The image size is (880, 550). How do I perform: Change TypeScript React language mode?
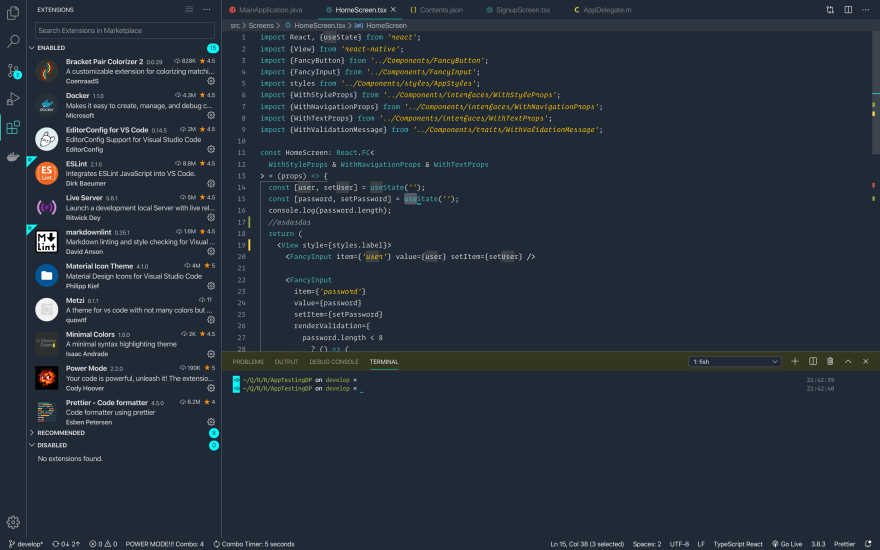pyautogui.click(x=737, y=544)
